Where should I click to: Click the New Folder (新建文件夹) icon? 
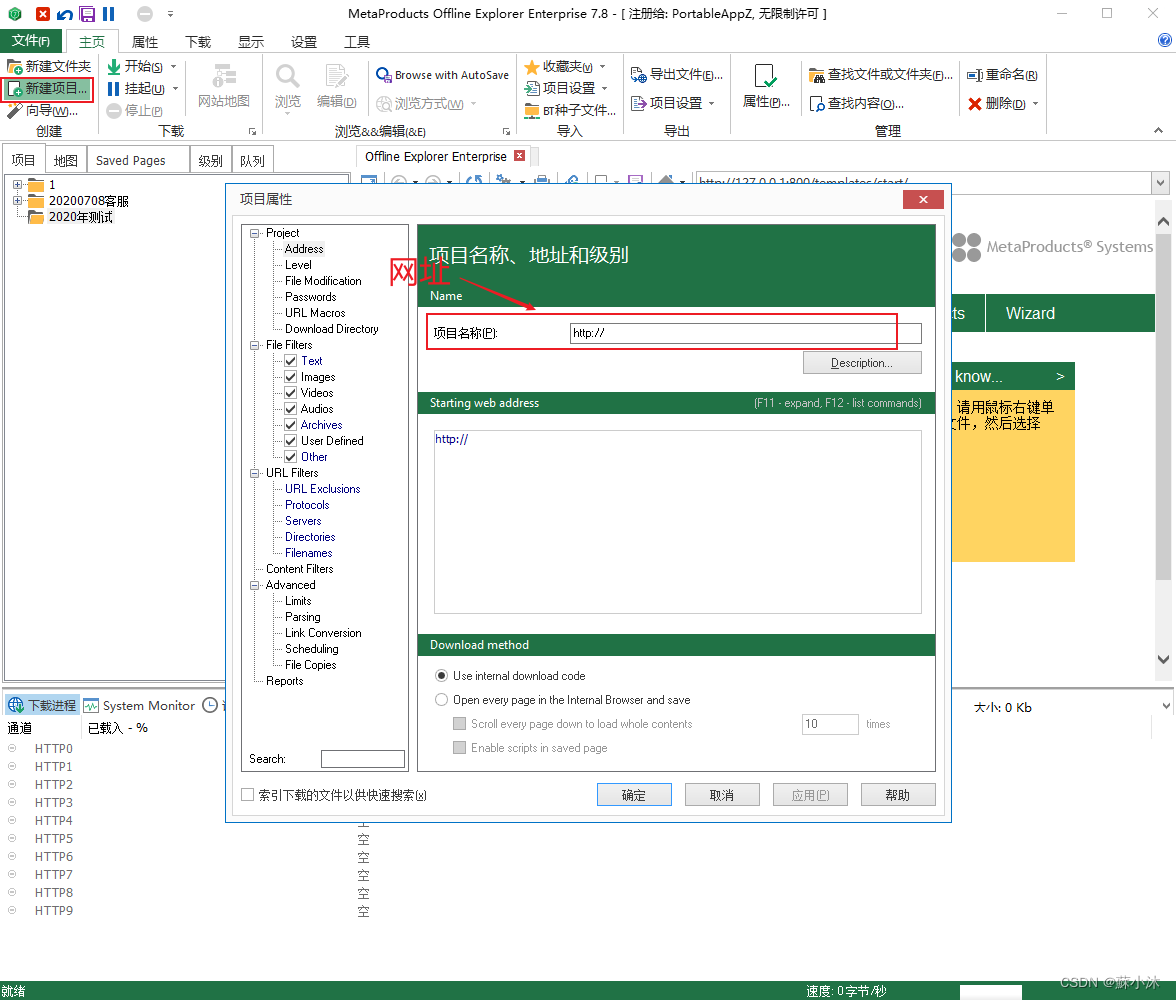click(14, 67)
